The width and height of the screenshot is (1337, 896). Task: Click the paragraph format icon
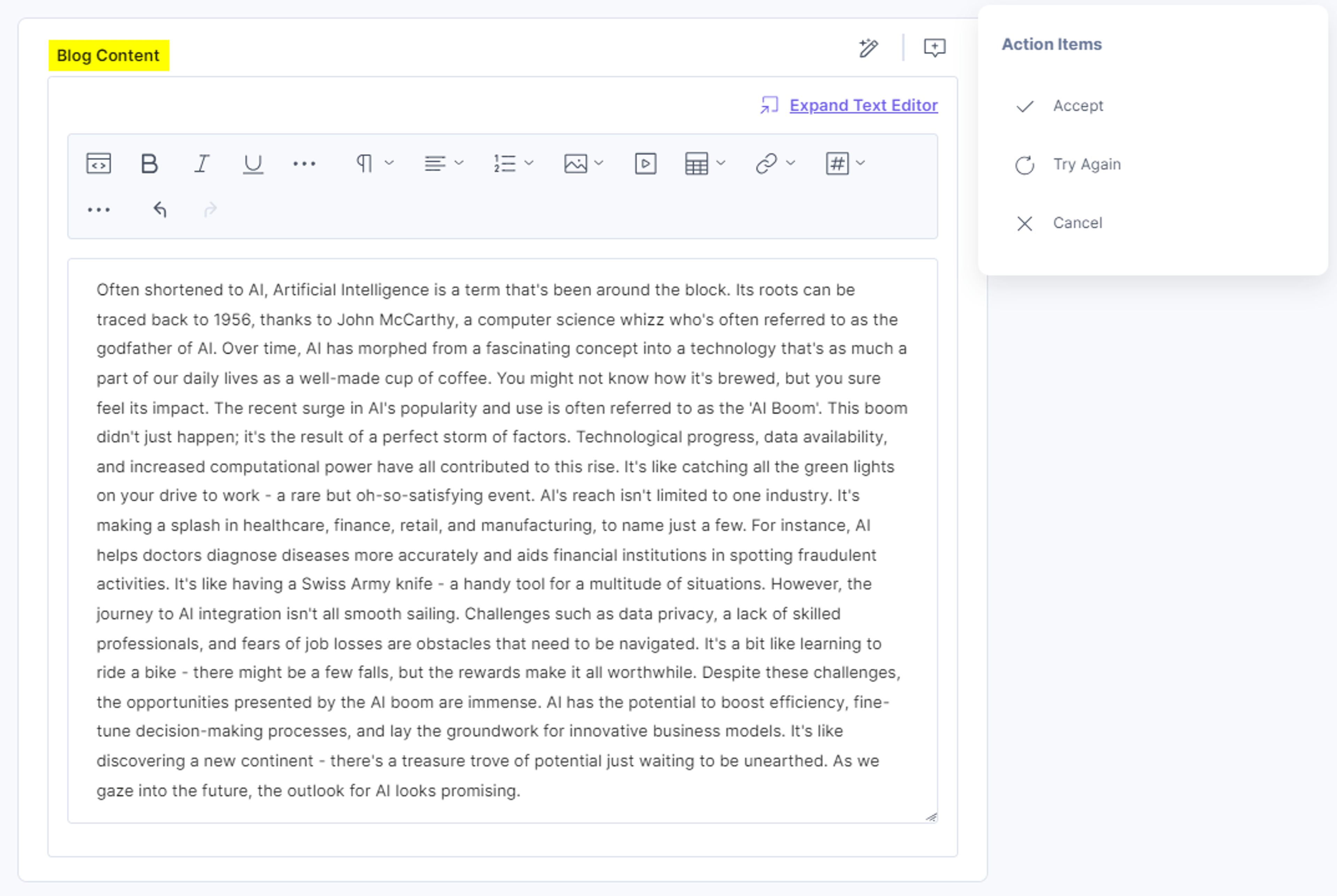364,163
